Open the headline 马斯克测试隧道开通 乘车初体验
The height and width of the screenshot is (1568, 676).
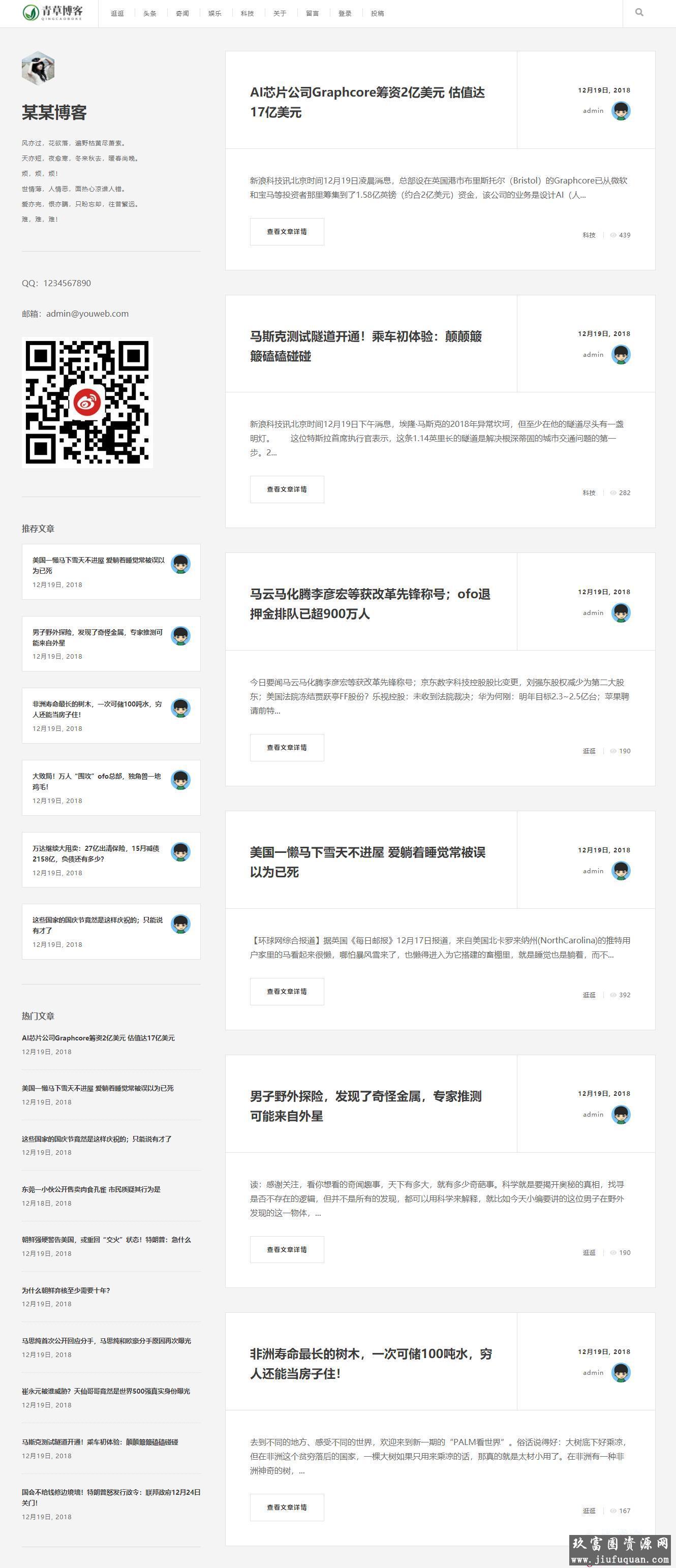(x=365, y=346)
